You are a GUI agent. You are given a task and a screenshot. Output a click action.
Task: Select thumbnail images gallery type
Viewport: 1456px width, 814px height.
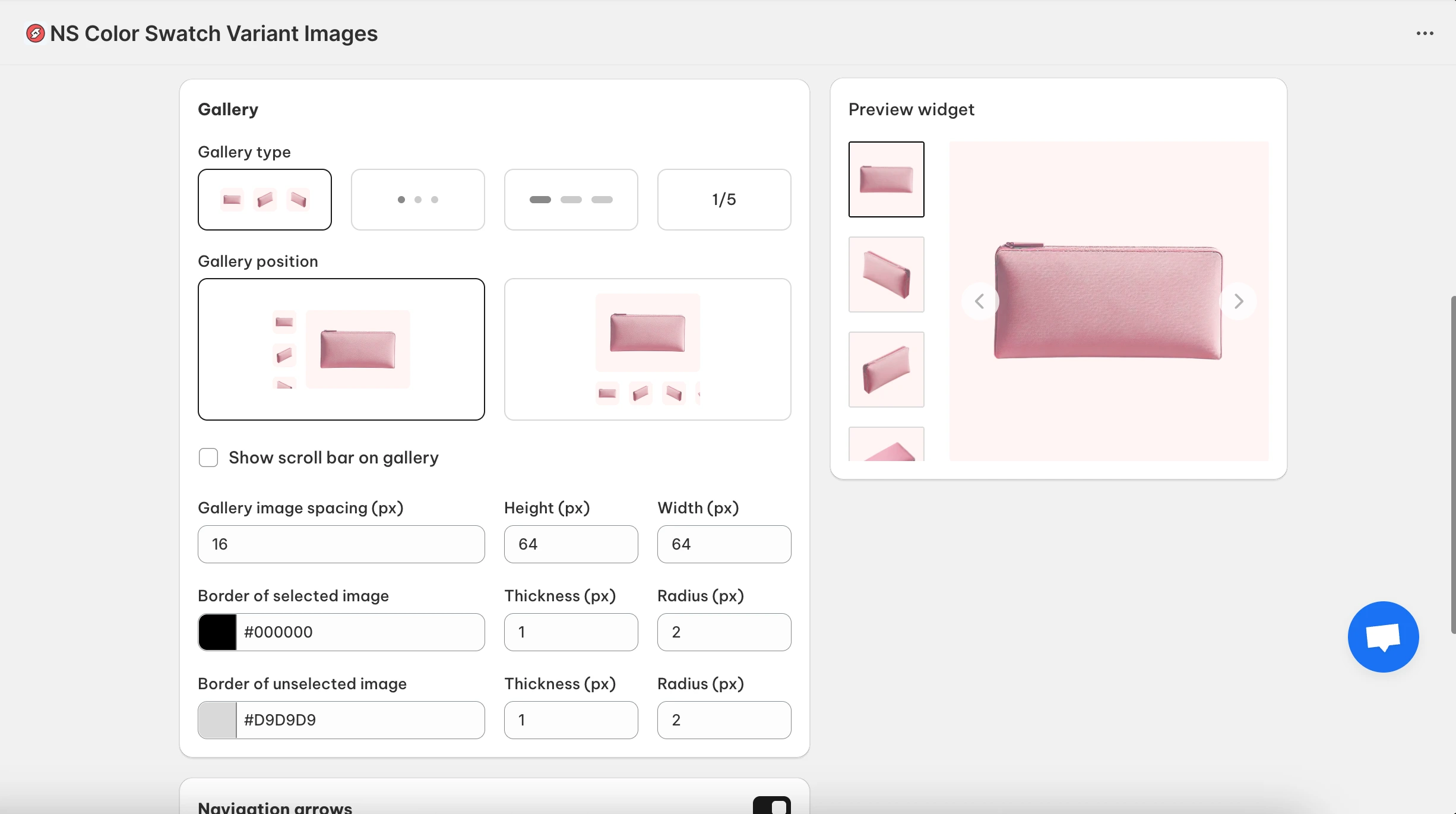coord(264,200)
